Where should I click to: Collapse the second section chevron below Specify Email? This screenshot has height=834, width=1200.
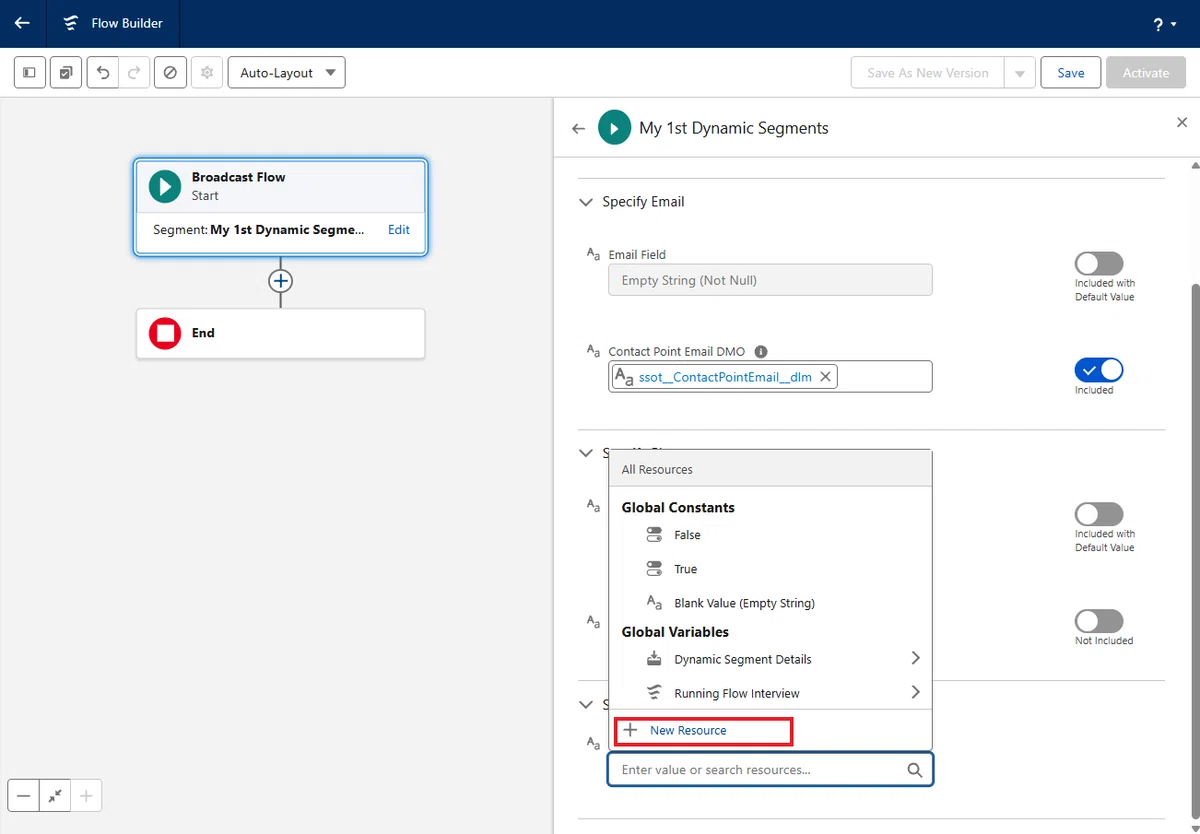click(x=587, y=453)
